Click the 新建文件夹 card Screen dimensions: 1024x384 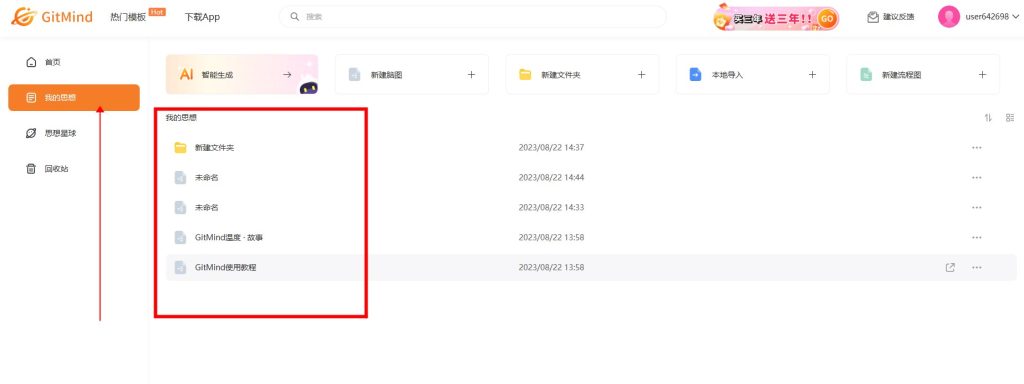583,74
